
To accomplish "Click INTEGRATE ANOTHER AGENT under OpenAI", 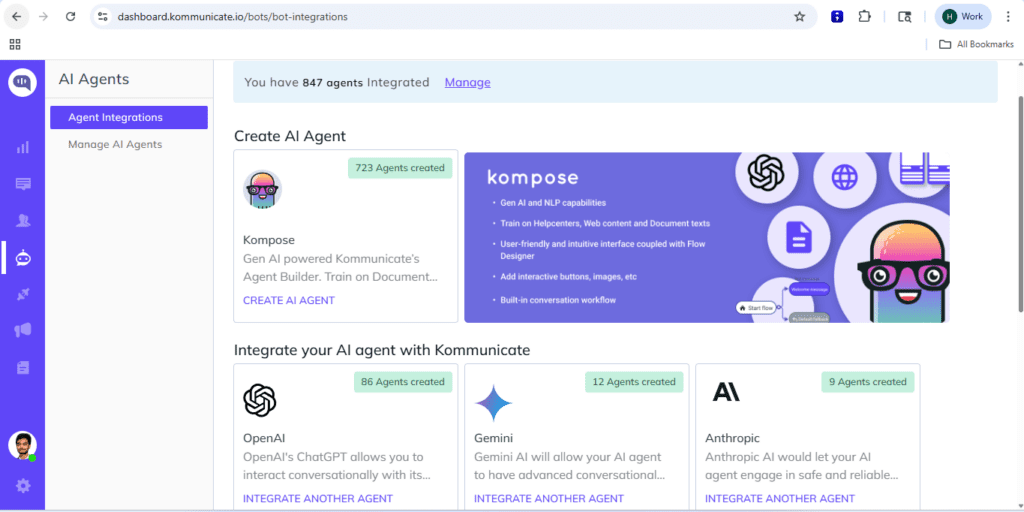I will (318, 498).
